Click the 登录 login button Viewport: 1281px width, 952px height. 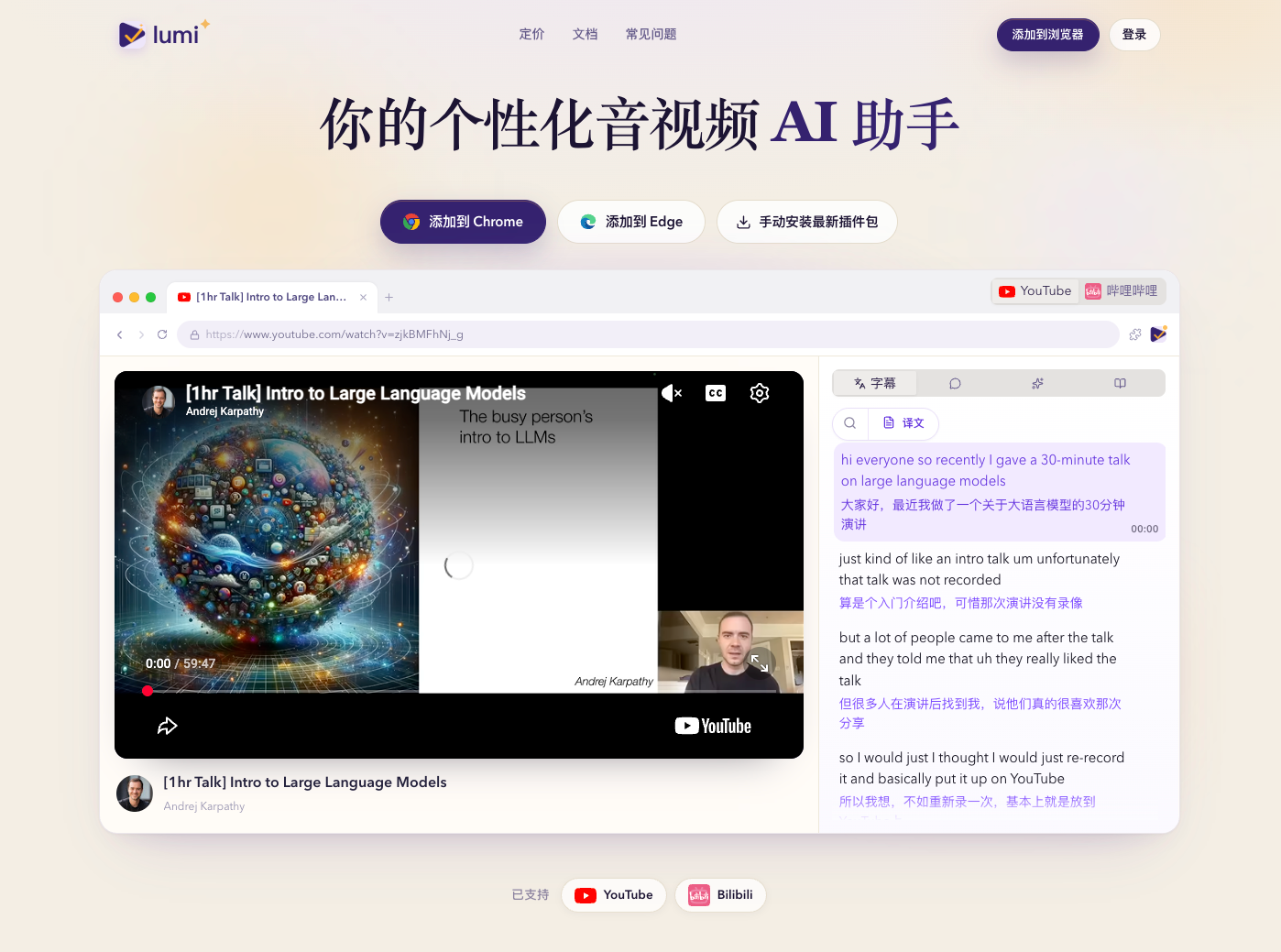1134,35
